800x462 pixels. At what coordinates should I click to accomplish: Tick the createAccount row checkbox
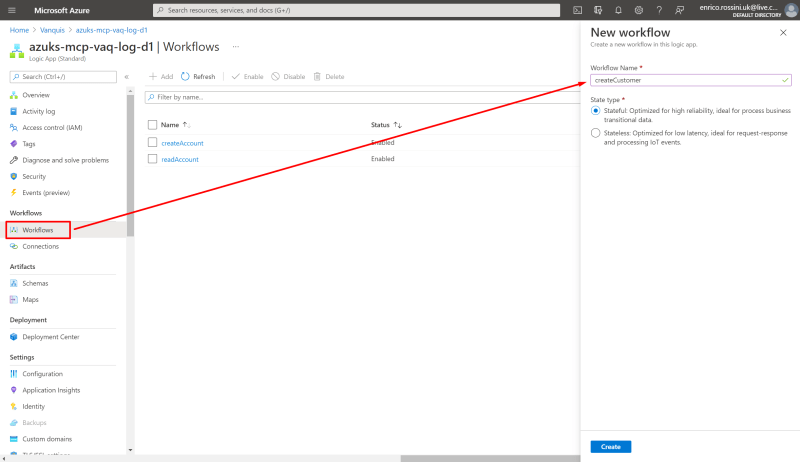(152, 142)
